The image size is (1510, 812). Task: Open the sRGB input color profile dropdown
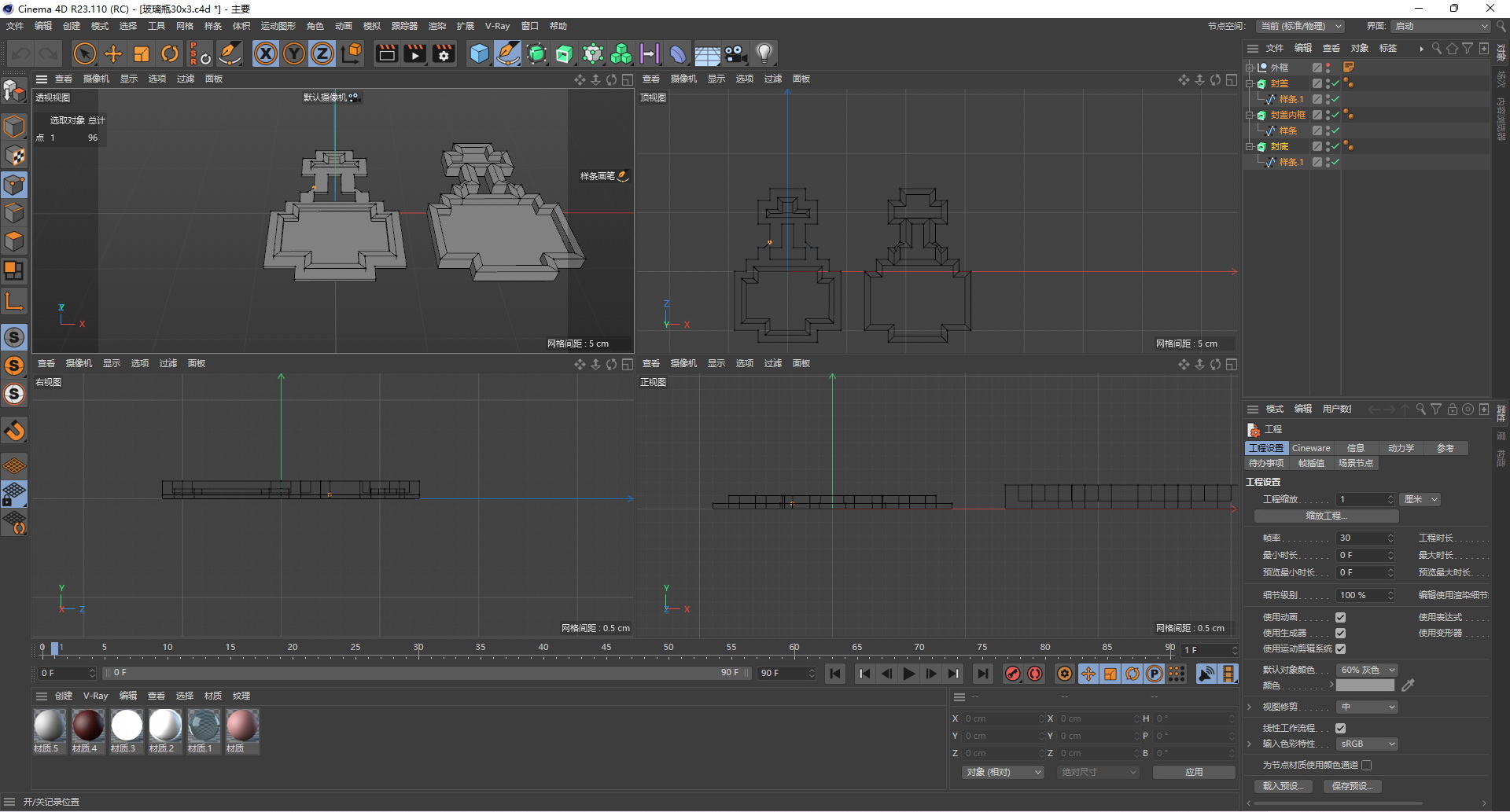(x=1367, y=744)
